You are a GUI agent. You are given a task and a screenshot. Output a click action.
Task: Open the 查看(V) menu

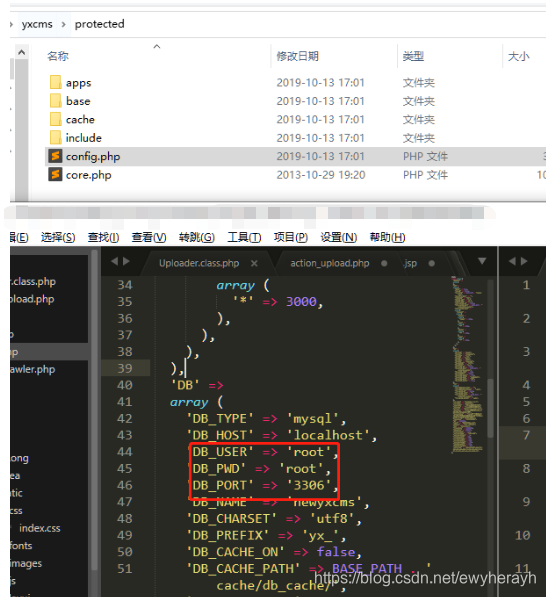[149, 238]
